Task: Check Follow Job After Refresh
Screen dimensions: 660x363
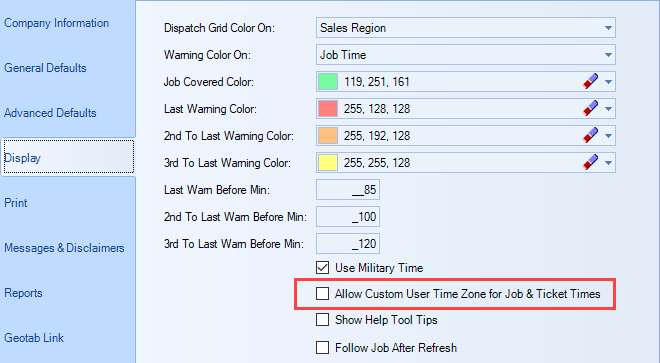Action: 322,347
